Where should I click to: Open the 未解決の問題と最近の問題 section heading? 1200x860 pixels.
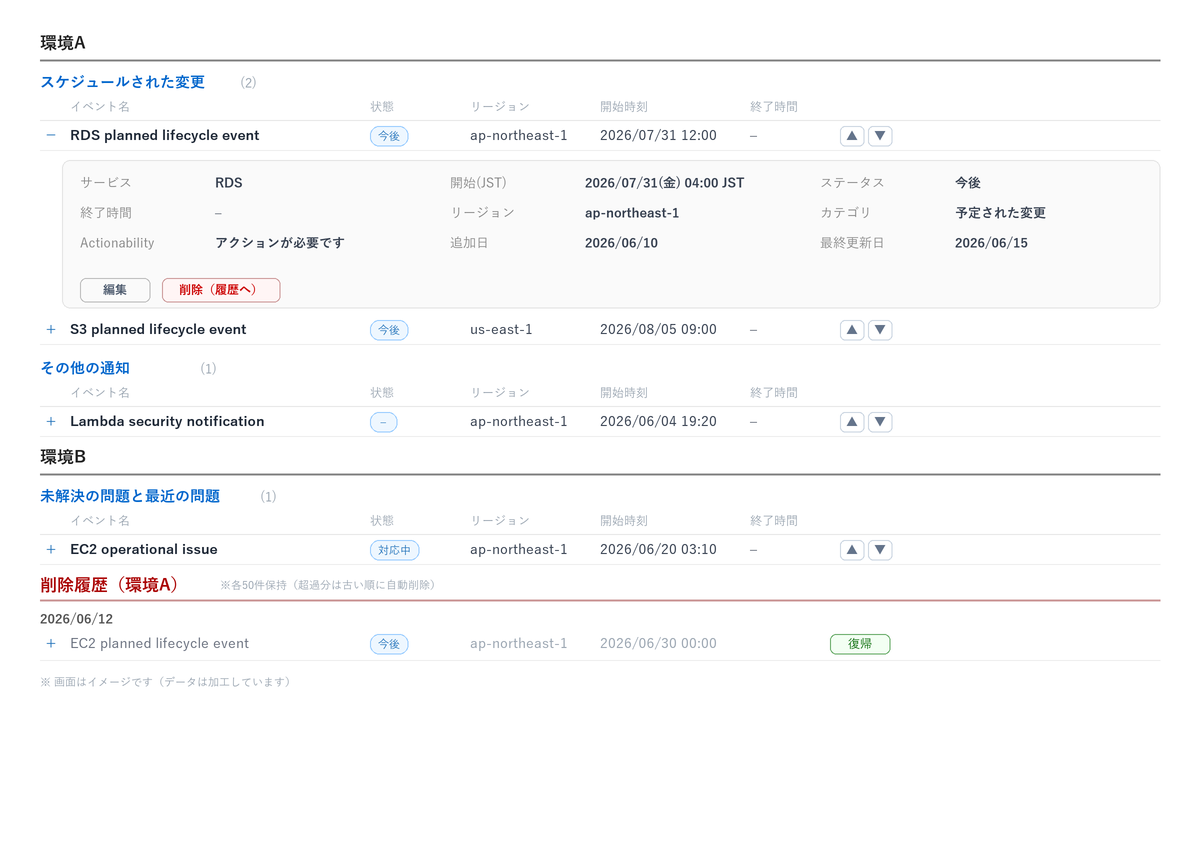point(130,496)
